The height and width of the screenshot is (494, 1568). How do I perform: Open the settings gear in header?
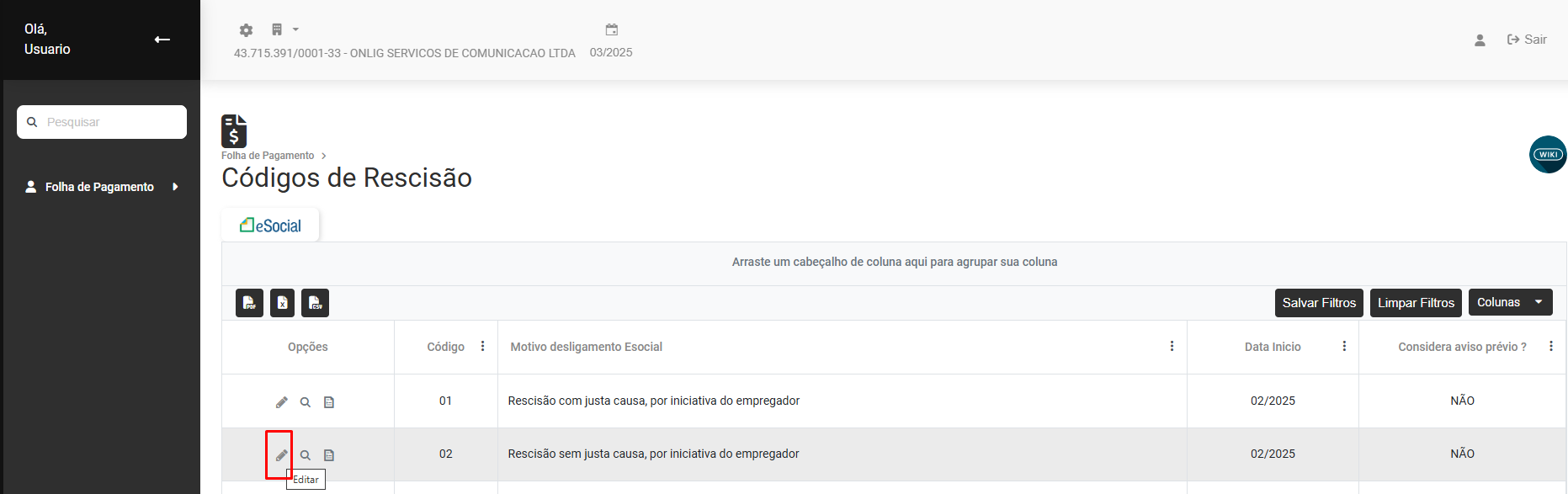[x=246, y=30]
